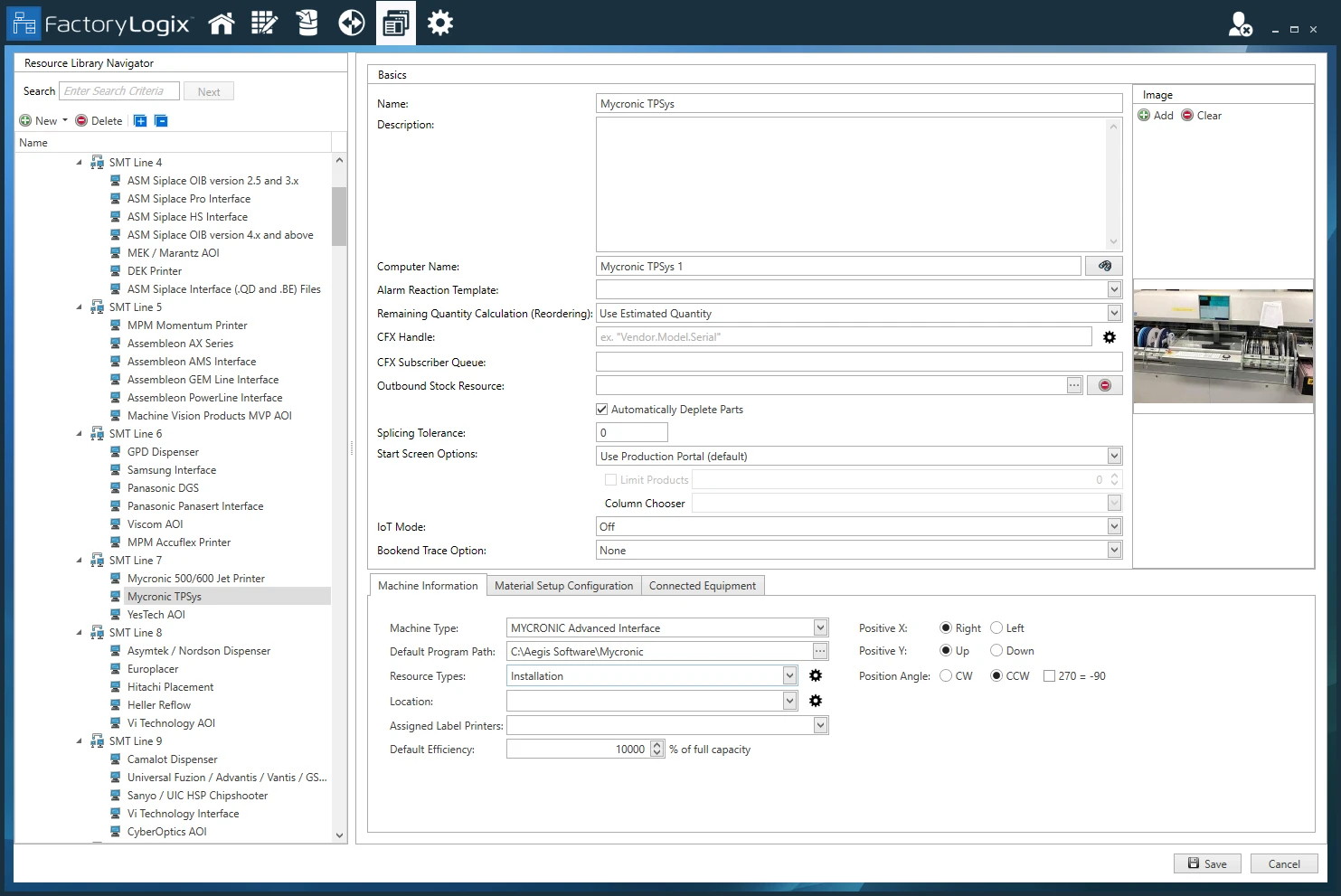The height and width of the screenshot is (896, 1341).
Task: Collapse all tree nodes with the blue icon
Action: [x=161, y=120]
